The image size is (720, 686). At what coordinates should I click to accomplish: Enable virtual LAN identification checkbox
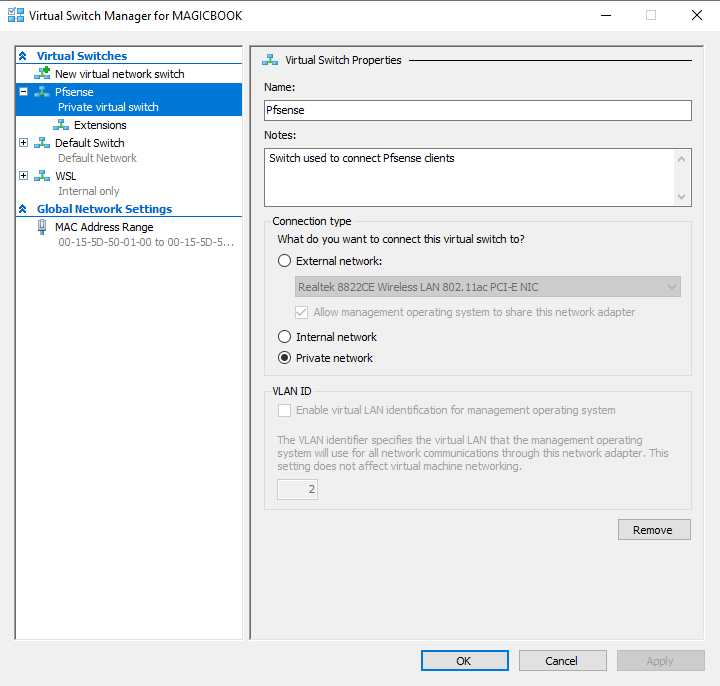[x=284, y=410]
